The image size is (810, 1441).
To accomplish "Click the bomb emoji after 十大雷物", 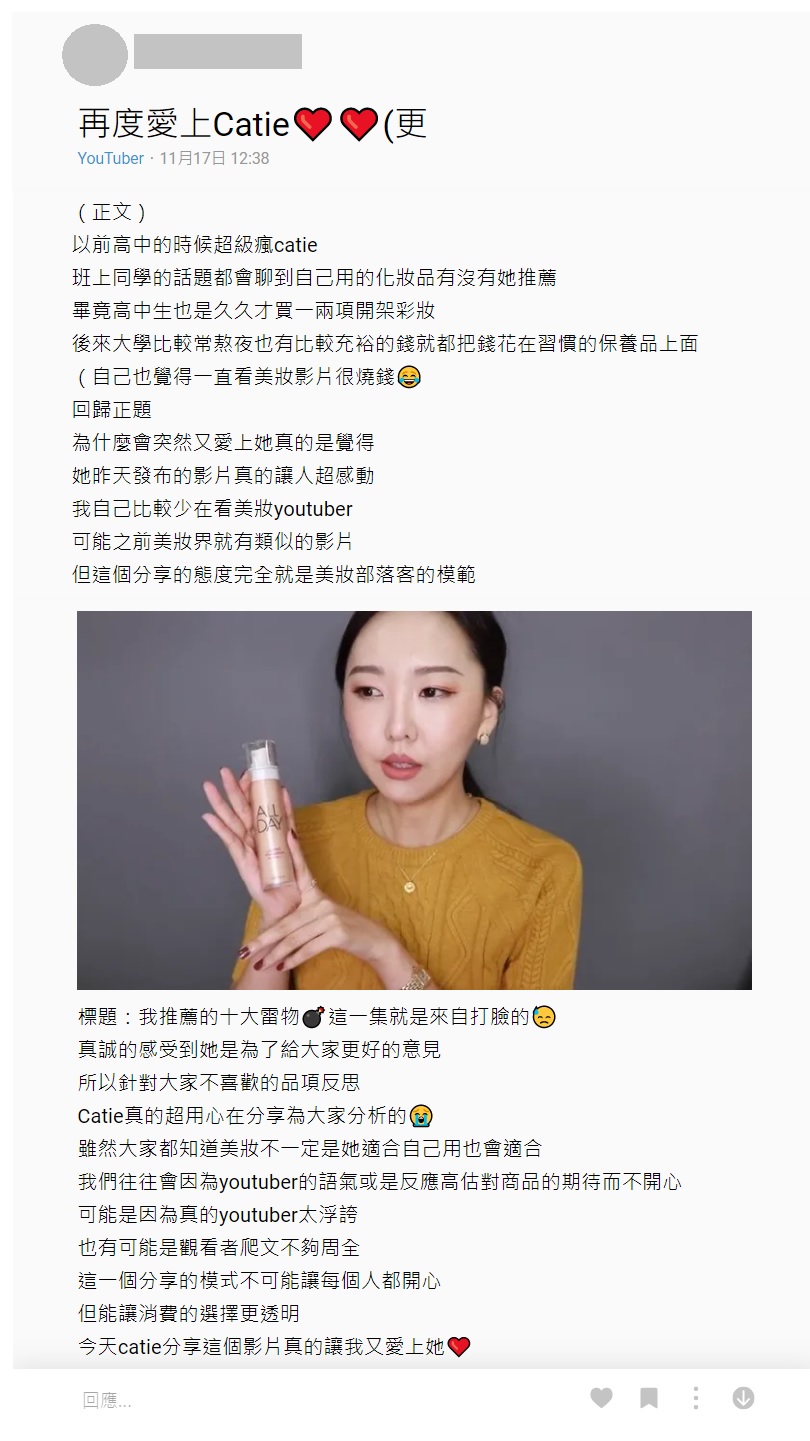I will point(313,1017).
